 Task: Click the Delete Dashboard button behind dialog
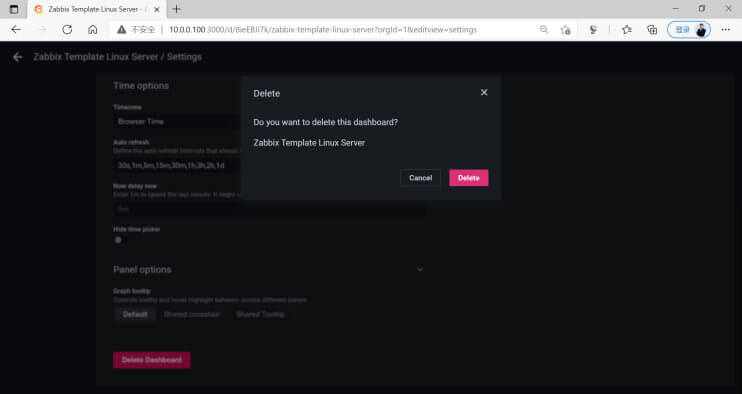click(151, 360)
